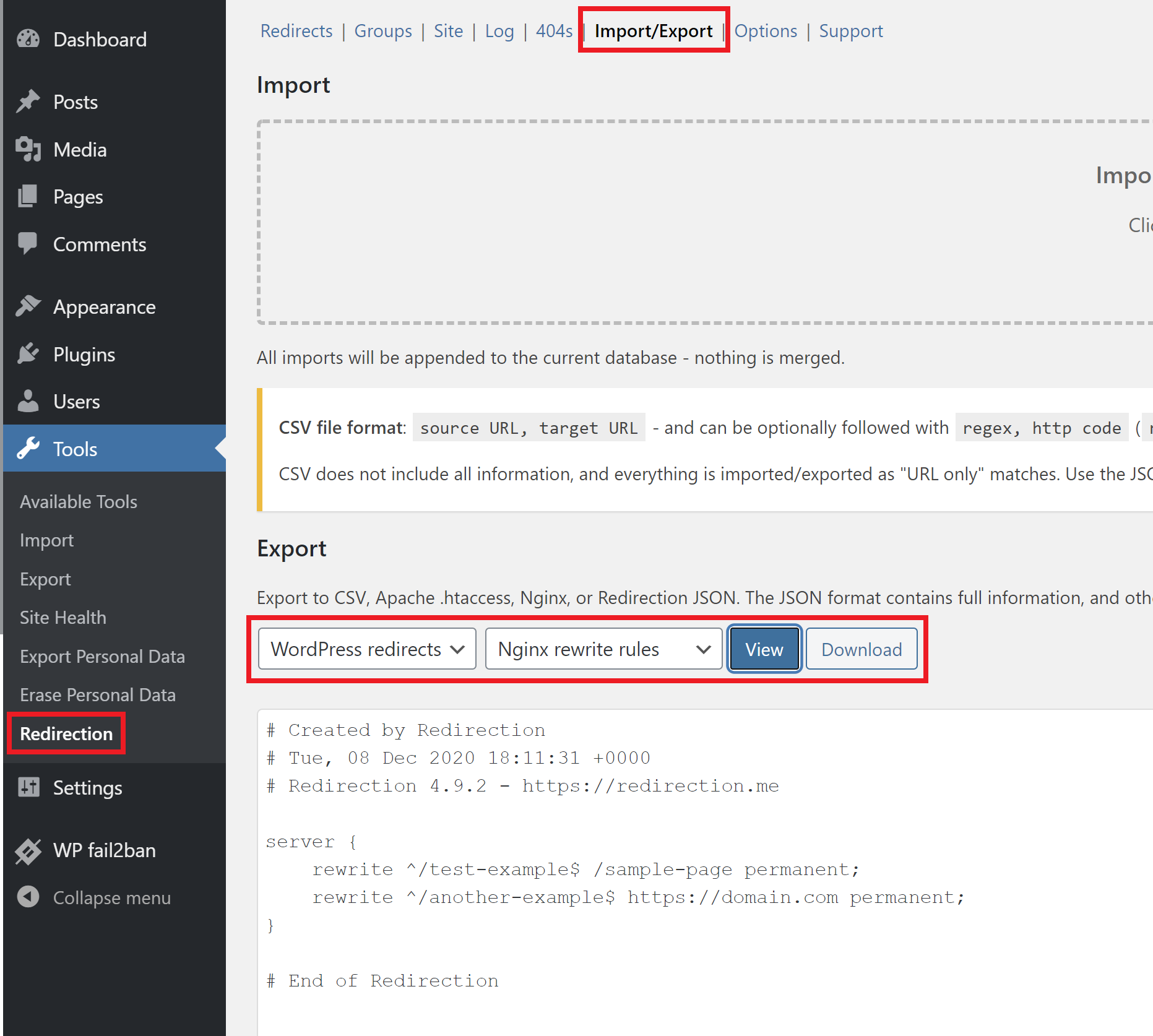Switch to the Redirects tab
This screenshot has width=1153, height=1036.
[296, 31]
